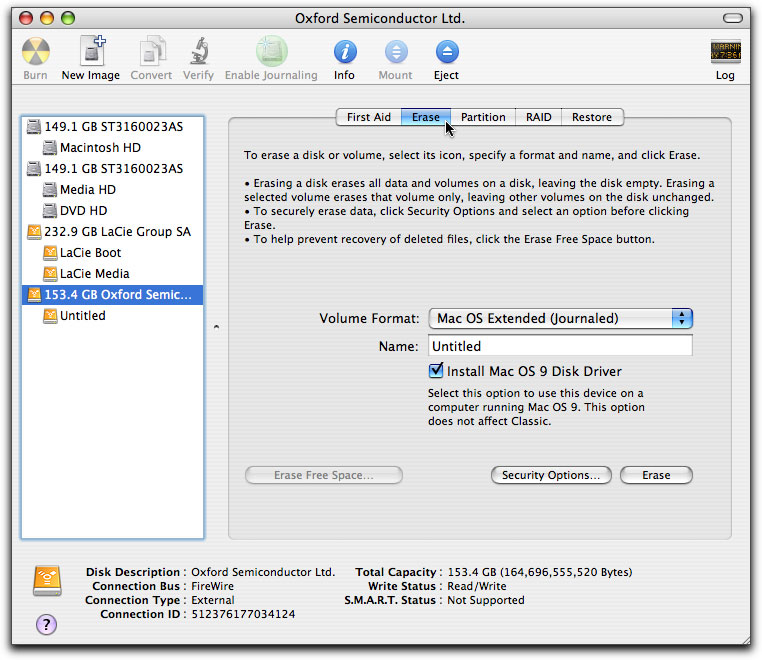Switch to the First Aid tab
The width and height of the screenshot is (762, 660).
coord(368,117)
